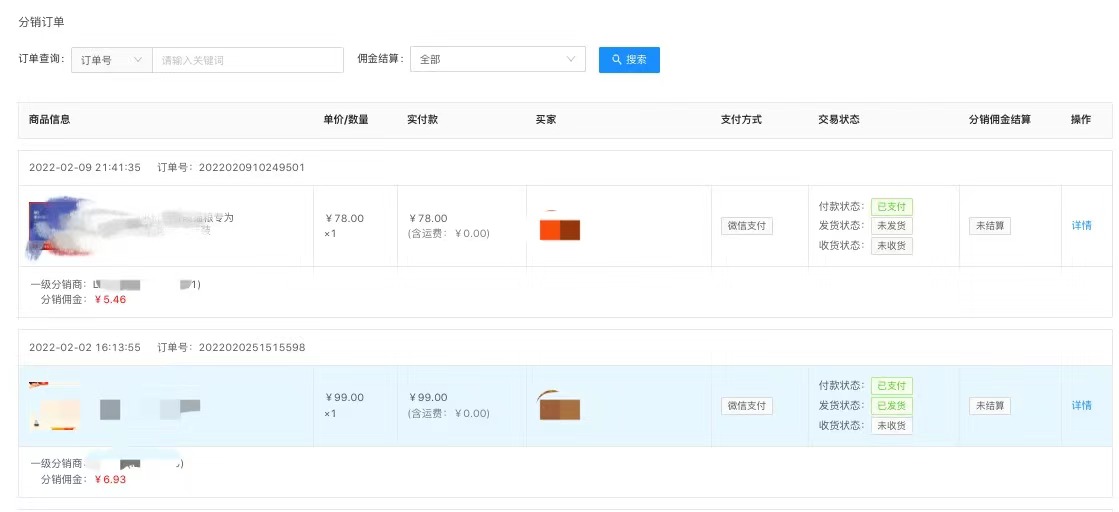Open 详情 for order 2022020910249501
Screen dimensions: 1119x512
1081,226
